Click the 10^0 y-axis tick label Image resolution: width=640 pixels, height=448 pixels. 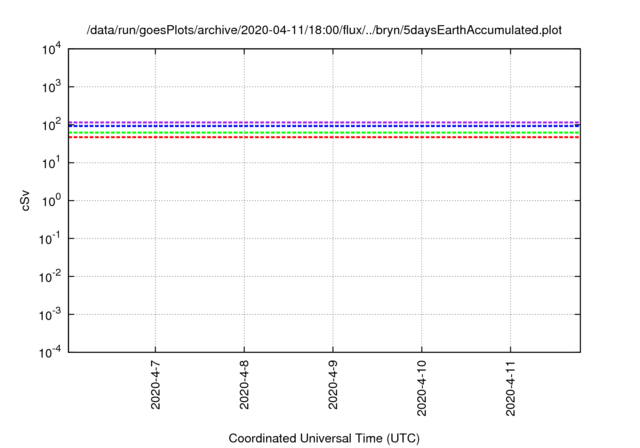click(51, 201)
